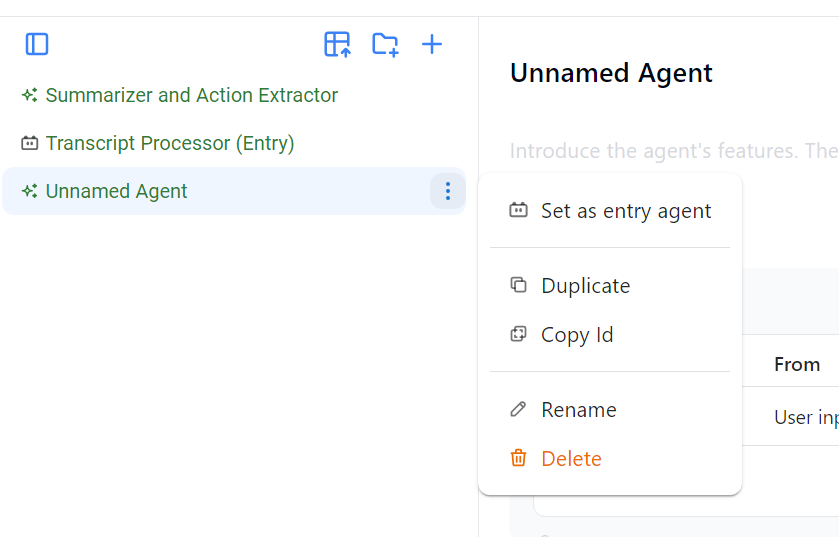Click the sparkle icon beside Summarizer and Action Extractor
Viewport: 839px width, 537px height.
29,96
